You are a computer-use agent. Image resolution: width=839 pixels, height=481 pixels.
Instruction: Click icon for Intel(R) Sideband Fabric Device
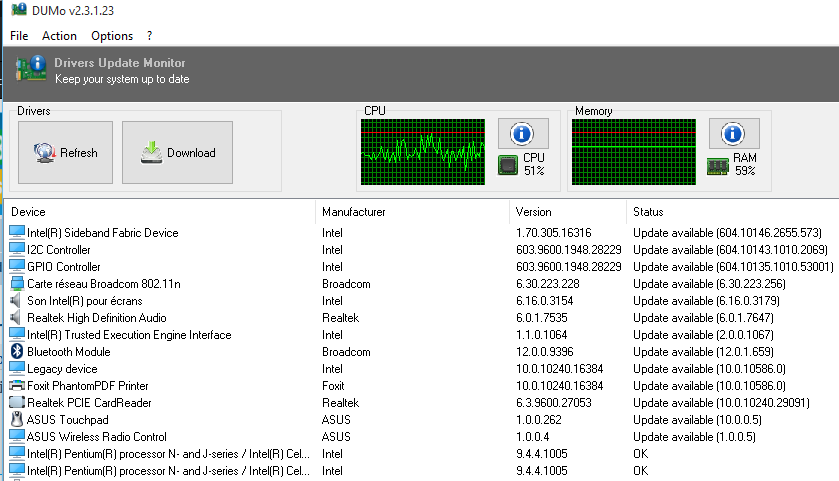pyautogui.click(x=17, y=232)
